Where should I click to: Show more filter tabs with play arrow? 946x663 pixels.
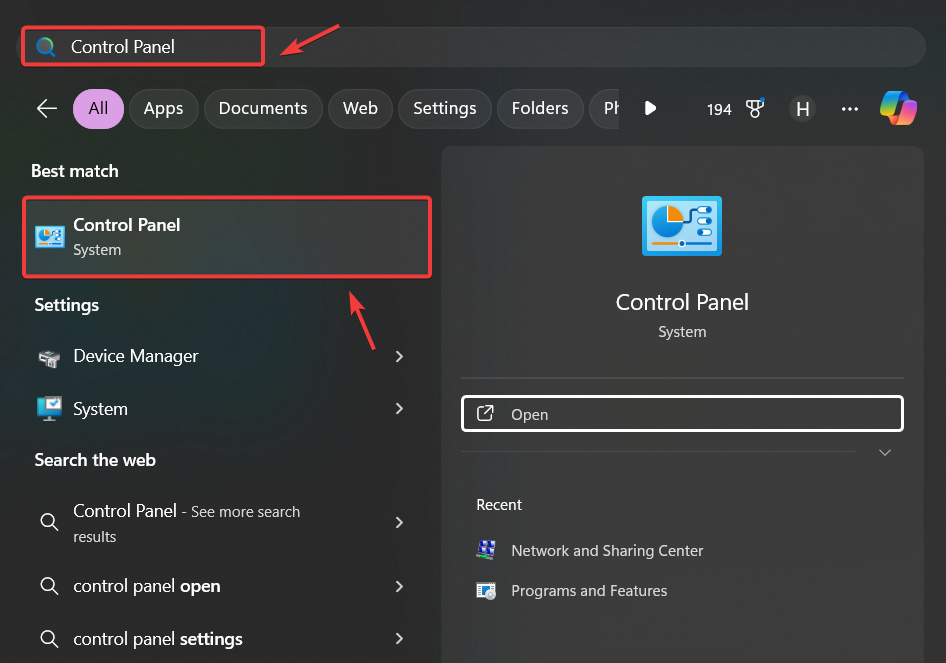click(x=650, y=109)
